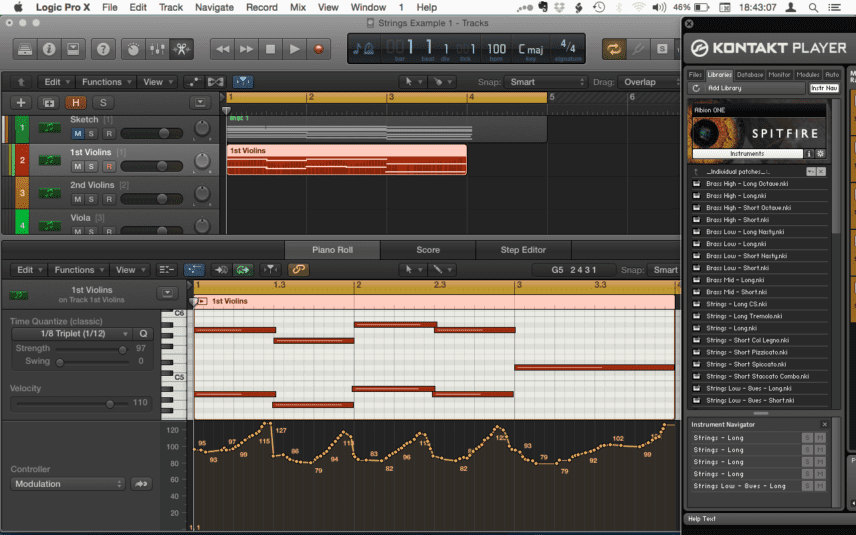Mute the Sketch track
This screenshot has width=856, height=535.
pyautogui.click(x=78, y=134)
